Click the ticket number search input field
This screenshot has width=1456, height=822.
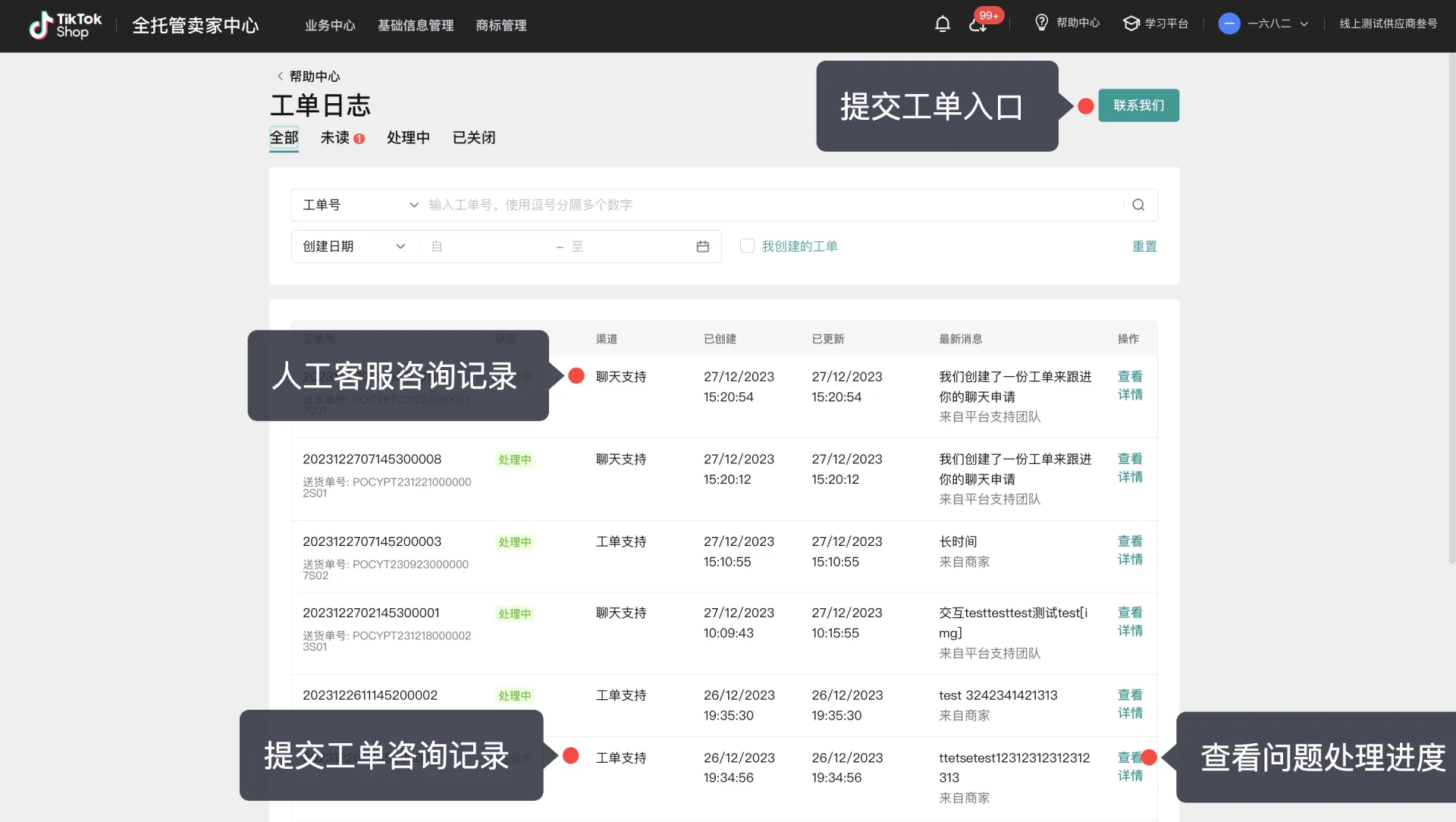[x=773, y=205]
